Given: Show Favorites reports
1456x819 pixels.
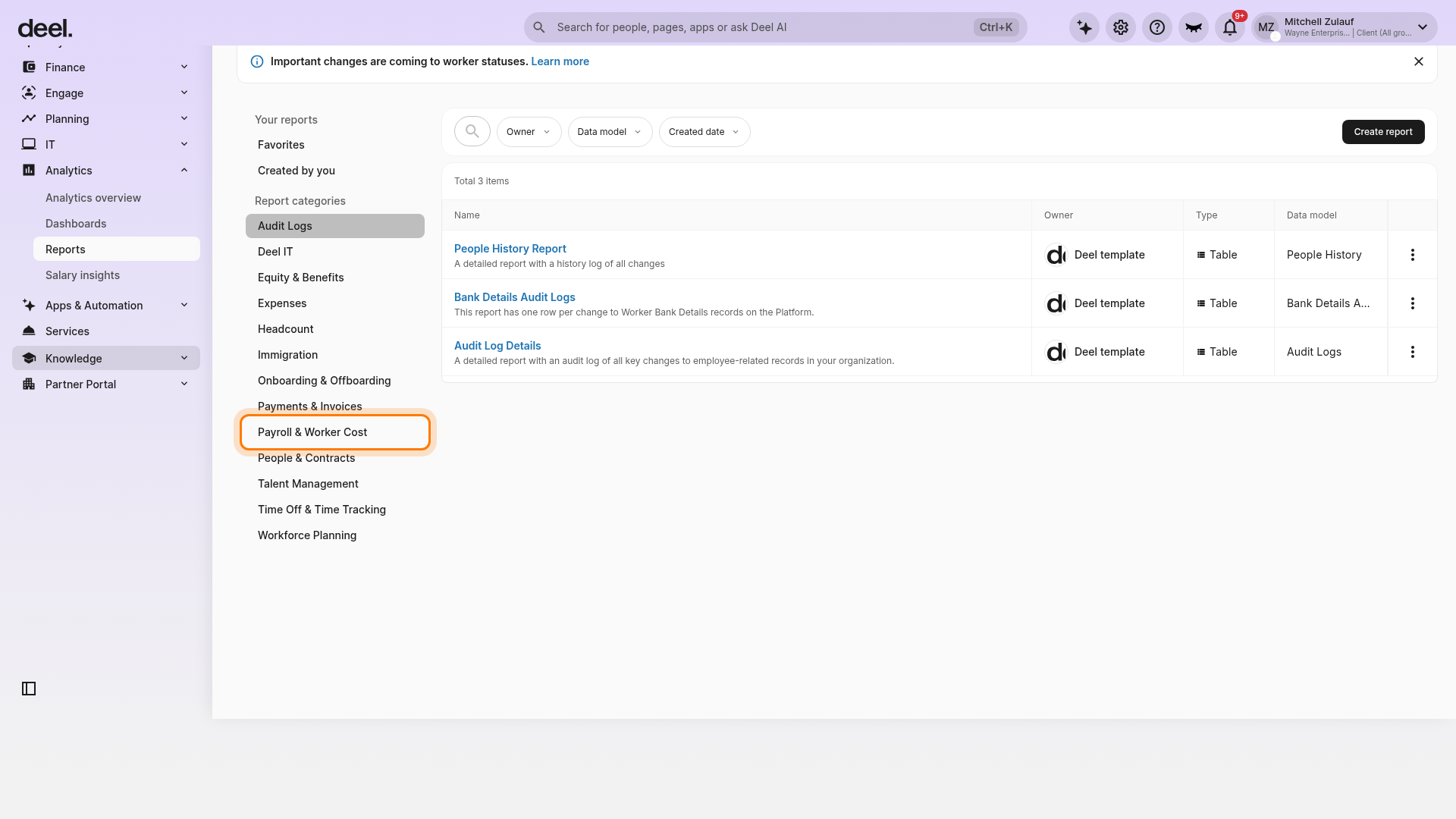Looking at the screenshot, I should tap(335, 145).
